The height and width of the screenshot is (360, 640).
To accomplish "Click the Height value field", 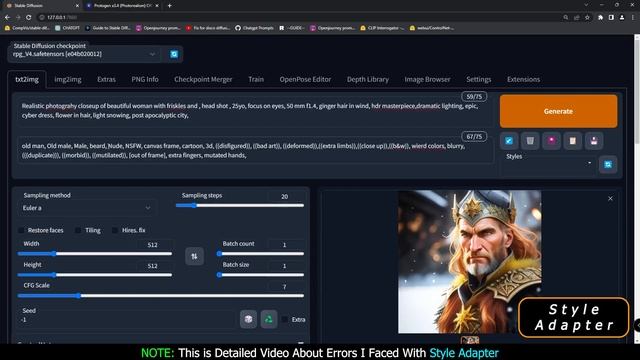I will pyautogui.click(x=153, y=266).
